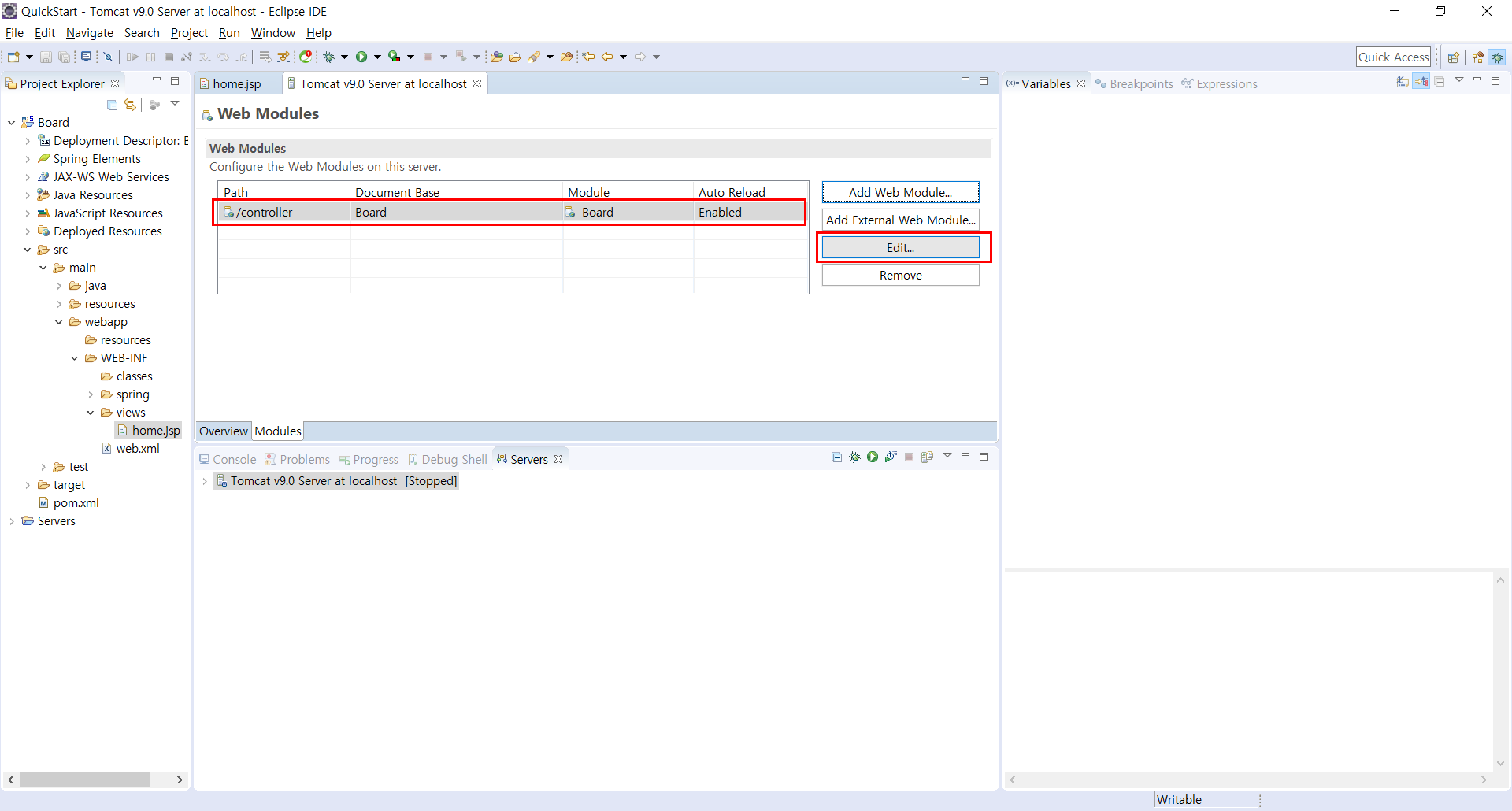1512x811 pixels.
Task: Click the Step Into toolbar icon
Action: point(204,57)
